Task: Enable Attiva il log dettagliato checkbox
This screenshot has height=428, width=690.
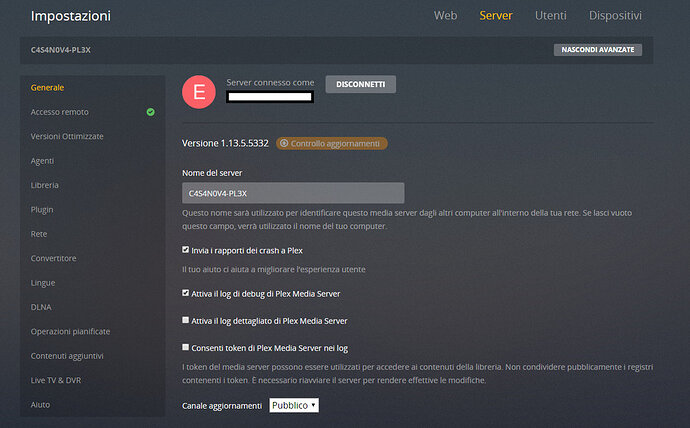Action: pos(186,320)
